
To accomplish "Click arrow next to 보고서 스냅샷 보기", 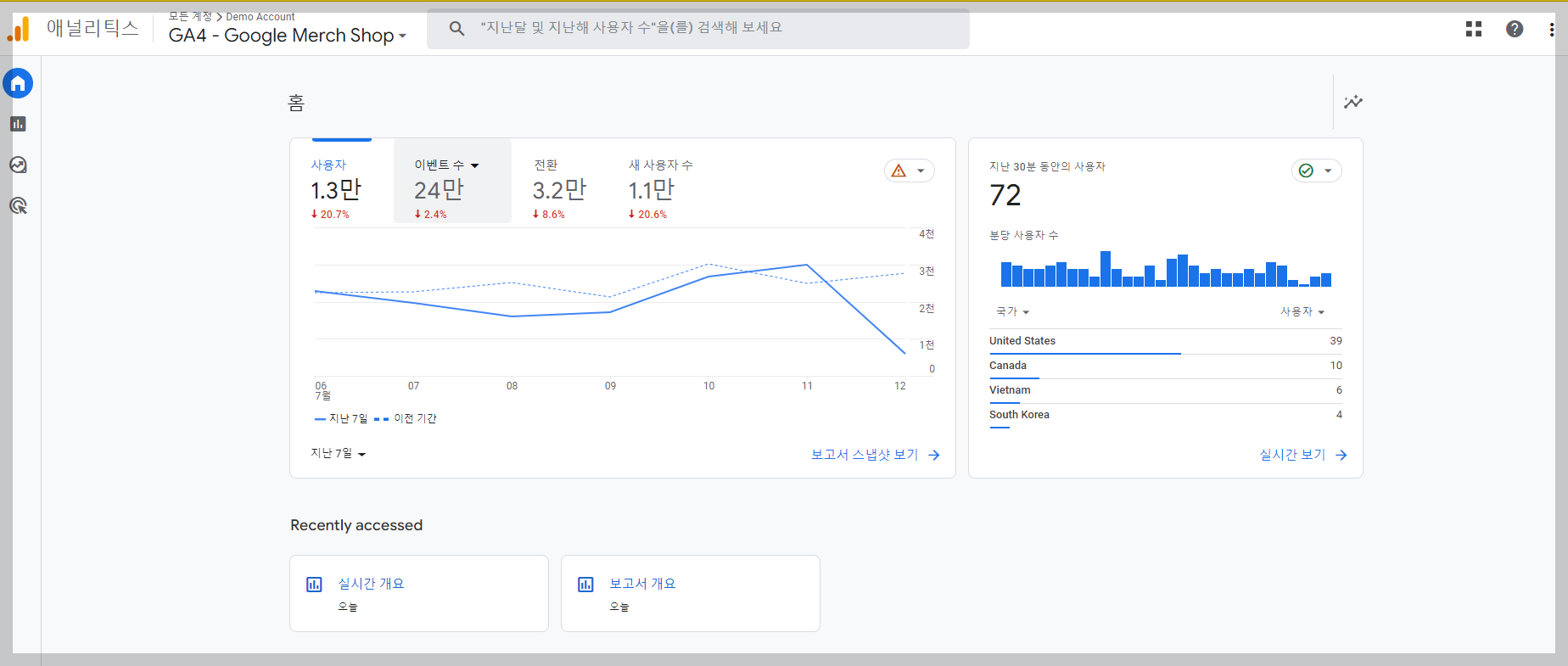I will point(934,456).
